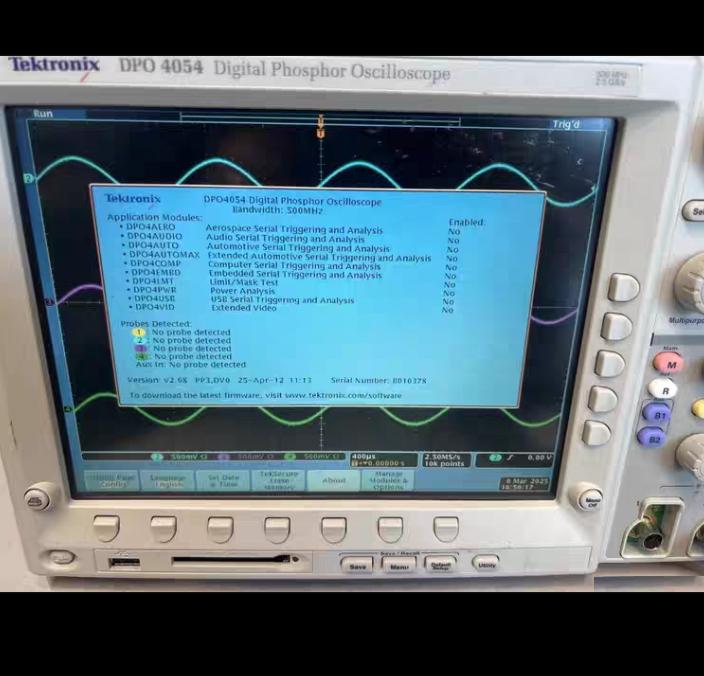Viewport: 704px width, 676px height.
Task: Tap the white Reference R button
Action: [x=663, y=390]
